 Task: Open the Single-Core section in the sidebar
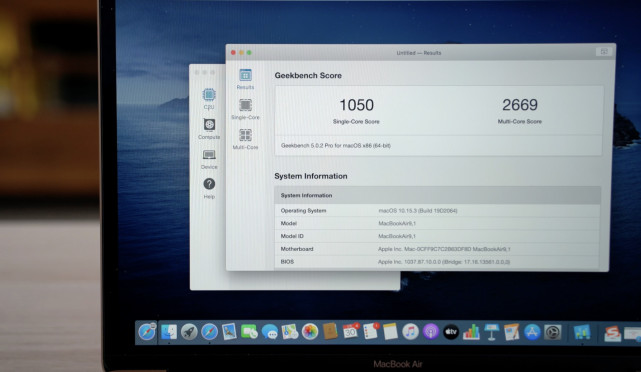[245, 109]
